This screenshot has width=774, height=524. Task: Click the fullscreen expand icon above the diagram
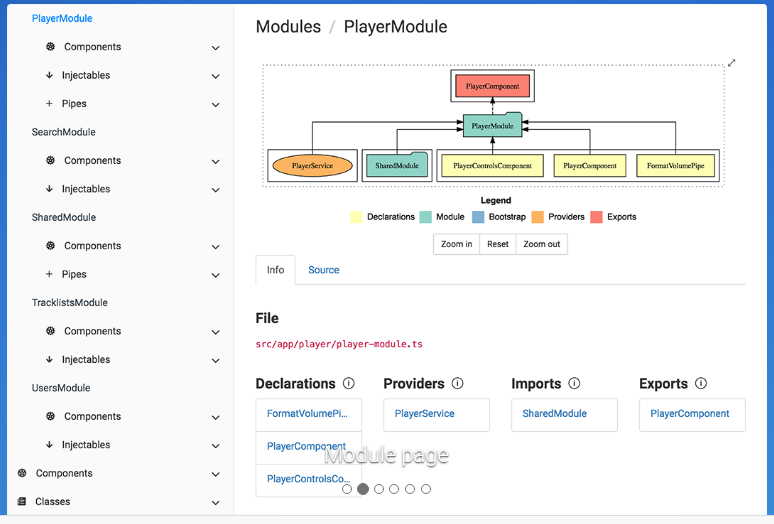[731, 63]
